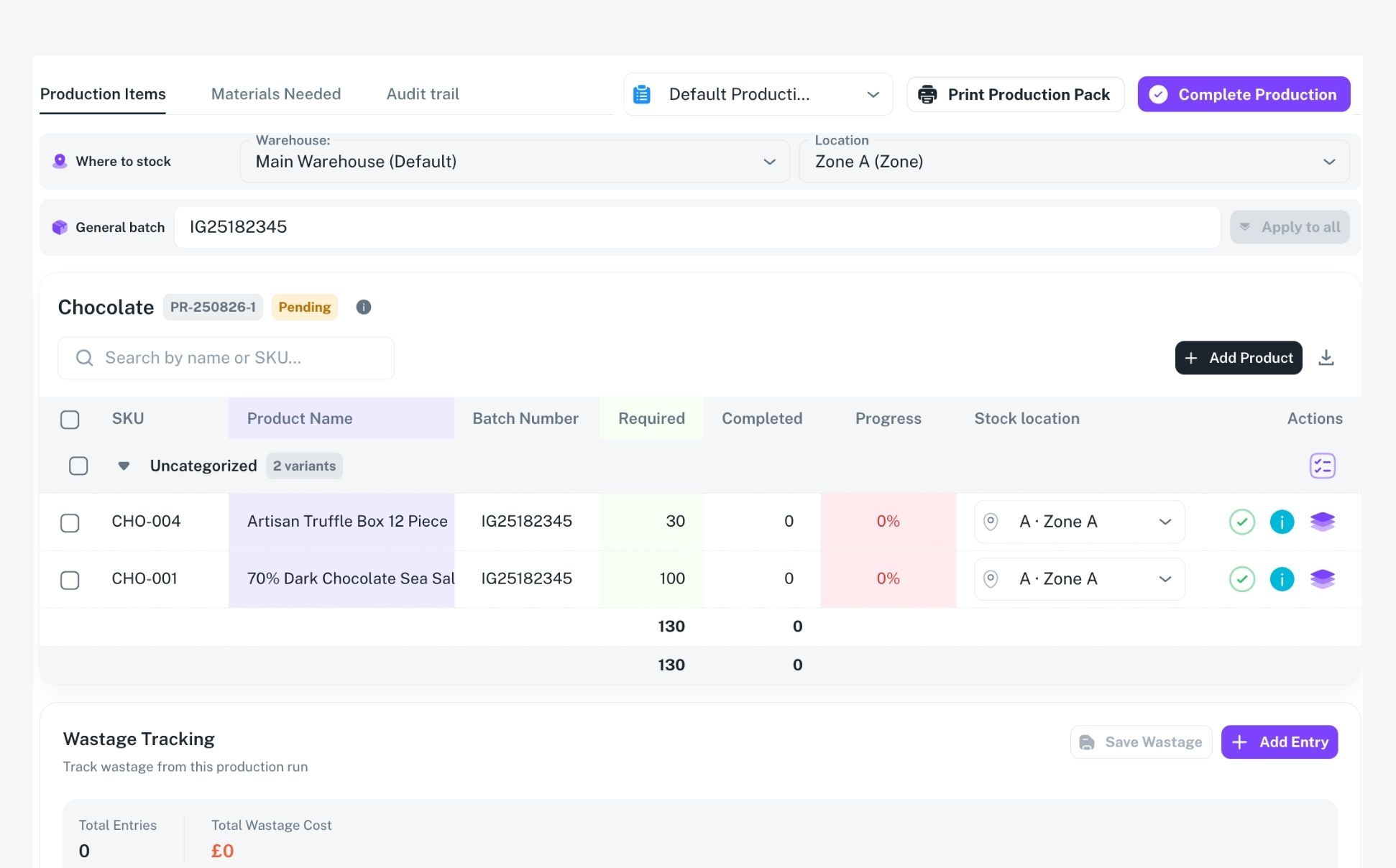Click purple layers icon for Artisan Truffle Box
This screenshot has width=1396, height=868.
coord(1322,522)
